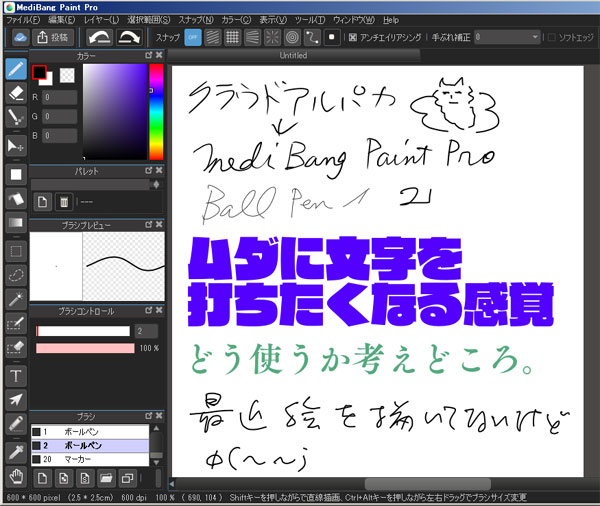
Task: Select brush 2 ボールペン
Action: (90, 446)
